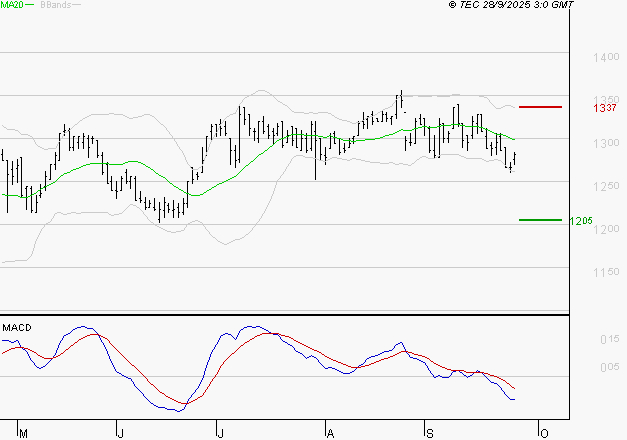The image size is (627, 440).
Task: Click the green 1205 support value
Action: click(x=581, y=221)
